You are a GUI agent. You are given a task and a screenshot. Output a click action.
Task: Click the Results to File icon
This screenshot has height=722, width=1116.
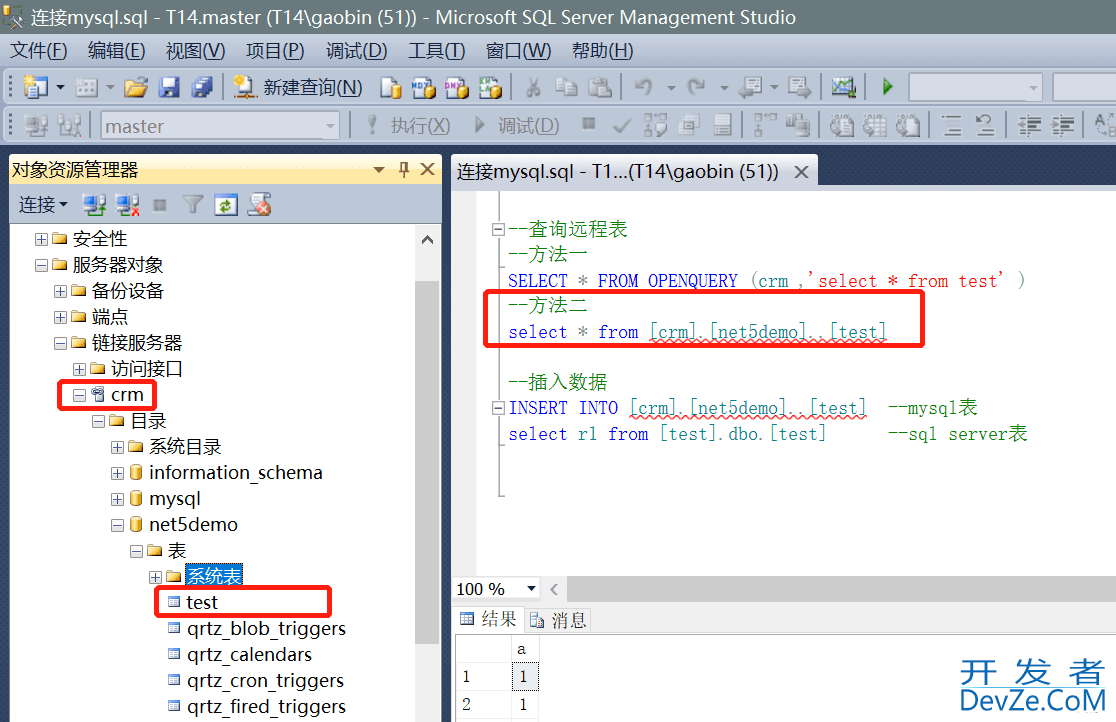click(x=908, y=126)
